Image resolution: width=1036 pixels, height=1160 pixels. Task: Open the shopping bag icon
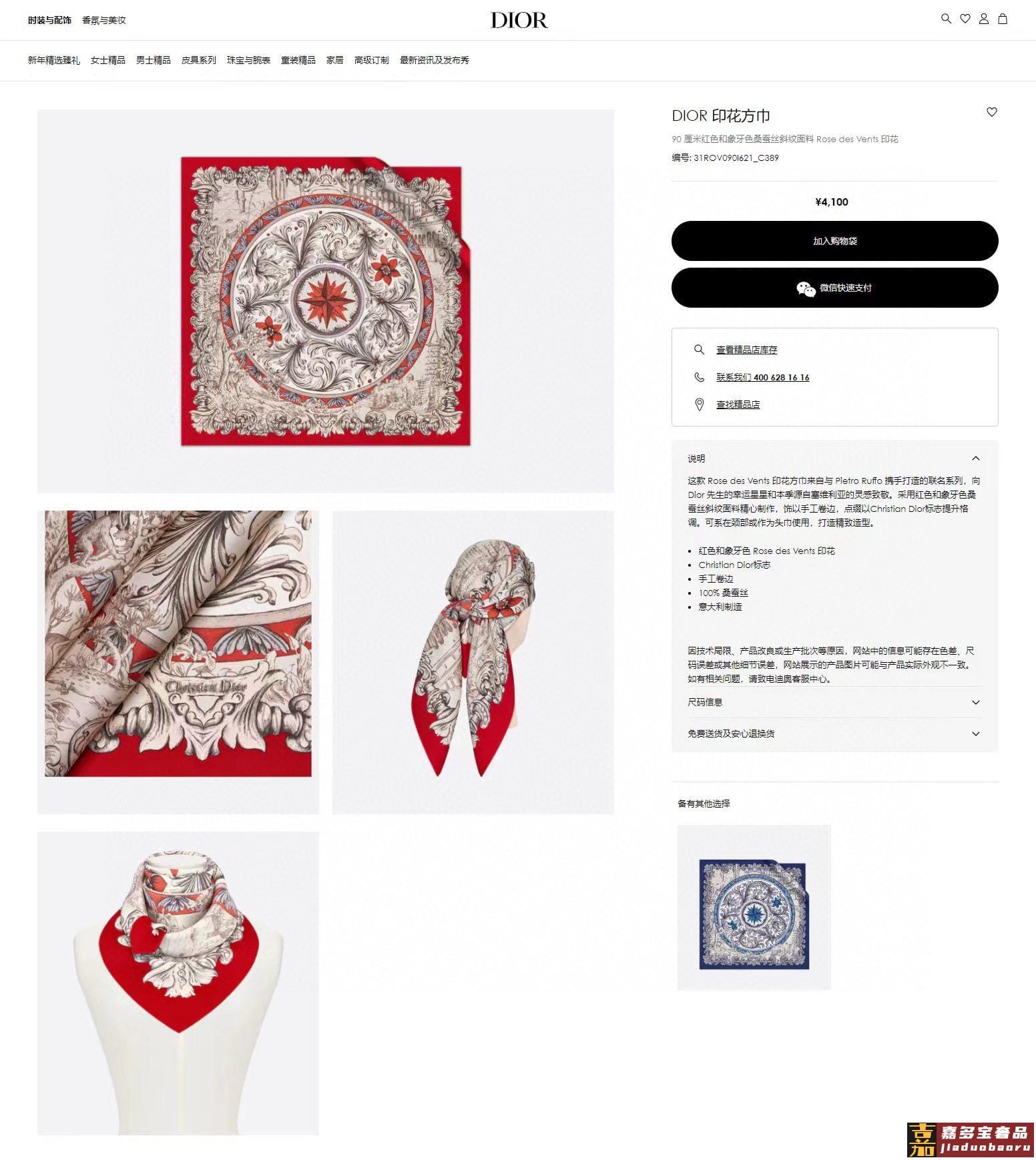1002,19
